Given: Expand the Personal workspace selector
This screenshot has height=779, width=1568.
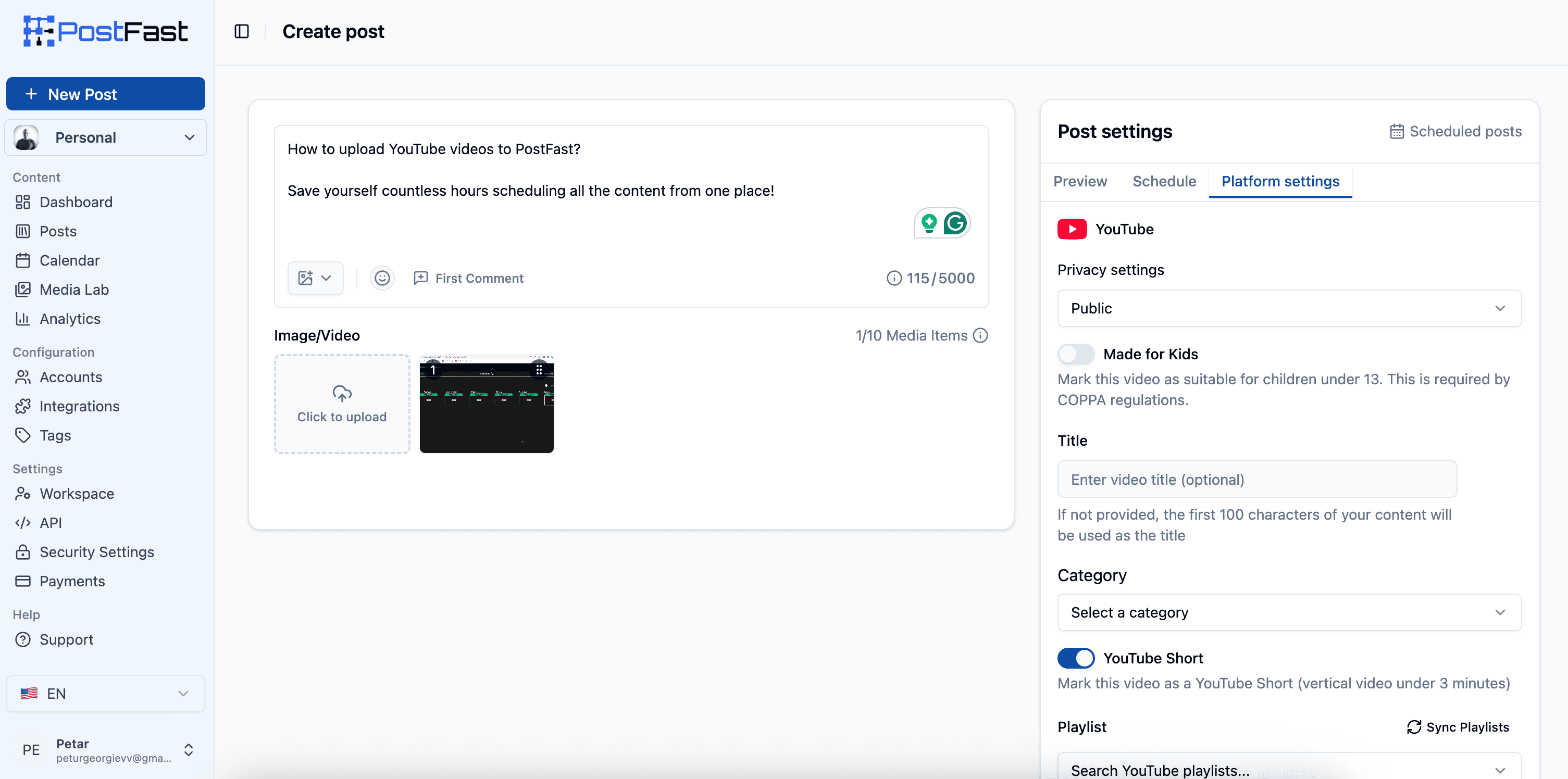Looking at the screenshot, I should point(105,137).
